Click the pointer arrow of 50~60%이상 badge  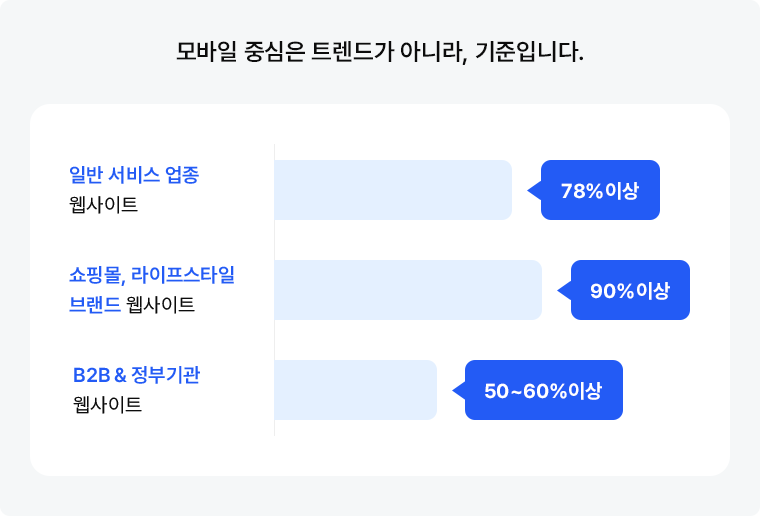(458, 390)
